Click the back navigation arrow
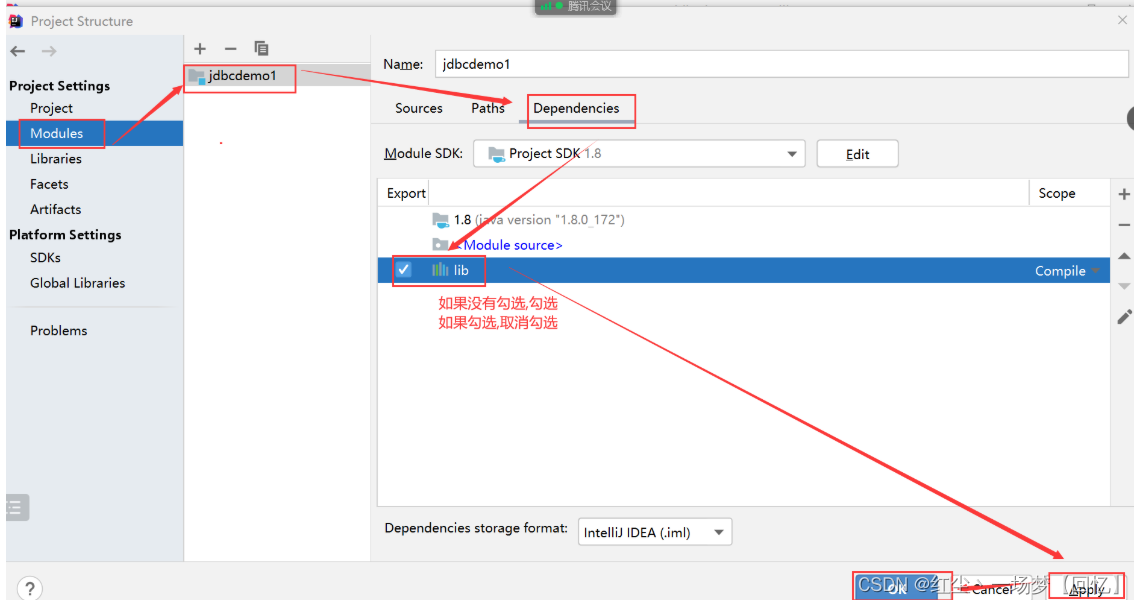 pos(17,51)
